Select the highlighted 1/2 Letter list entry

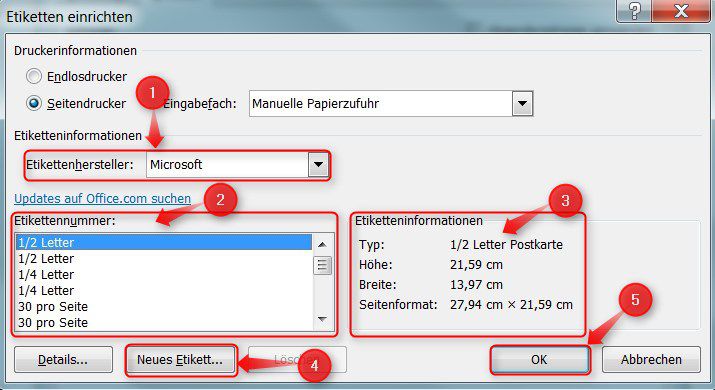[164, 242]
